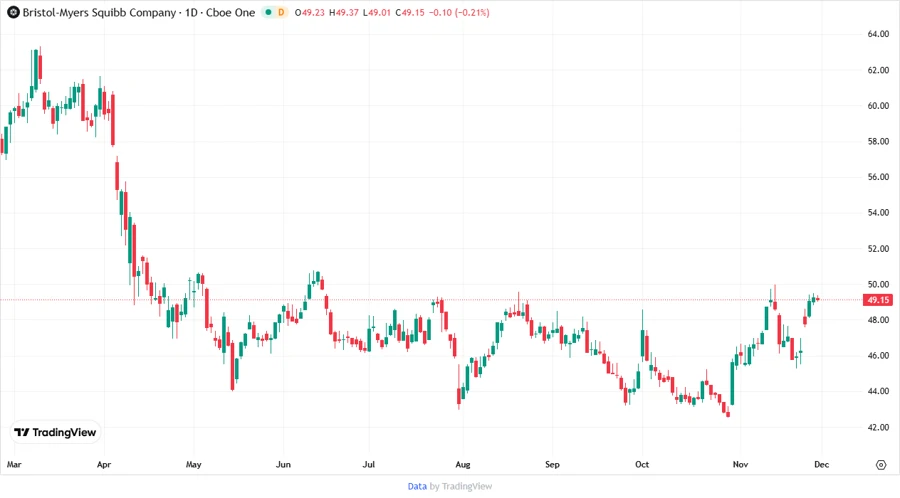The width and height of the screenshot is (900, 498).
Task: Click the high value H49.37
Action: pyautogui.click(x=344, y=12)
